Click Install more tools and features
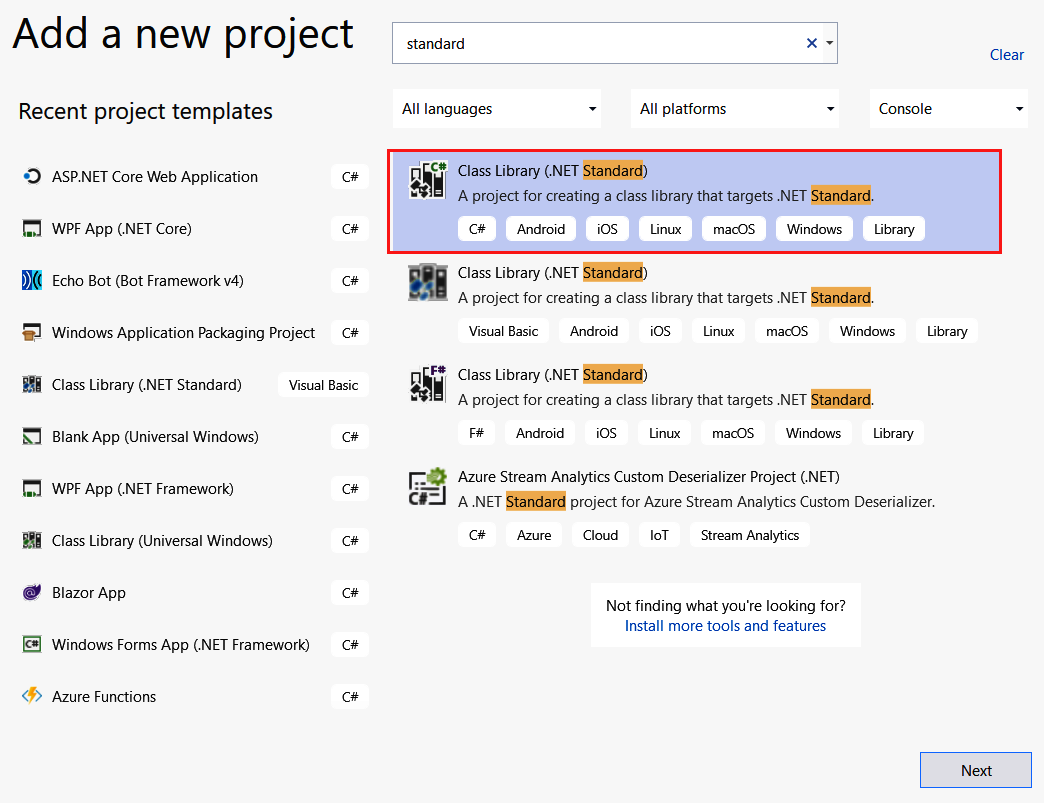1044x803 pixels. click(x=725, y=626)
